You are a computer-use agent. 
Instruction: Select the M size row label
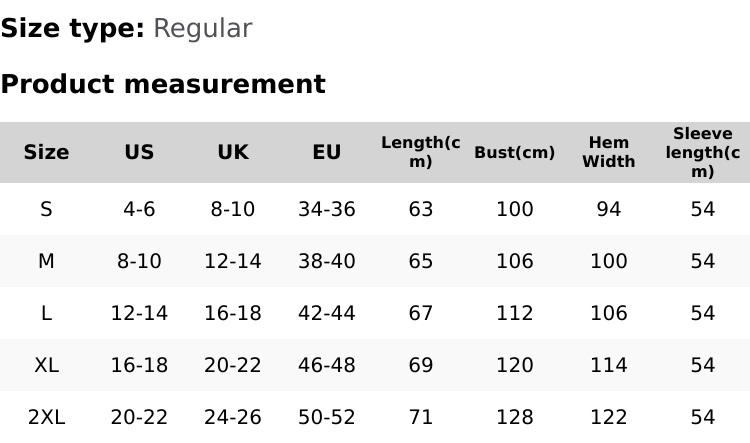[46, 261]
